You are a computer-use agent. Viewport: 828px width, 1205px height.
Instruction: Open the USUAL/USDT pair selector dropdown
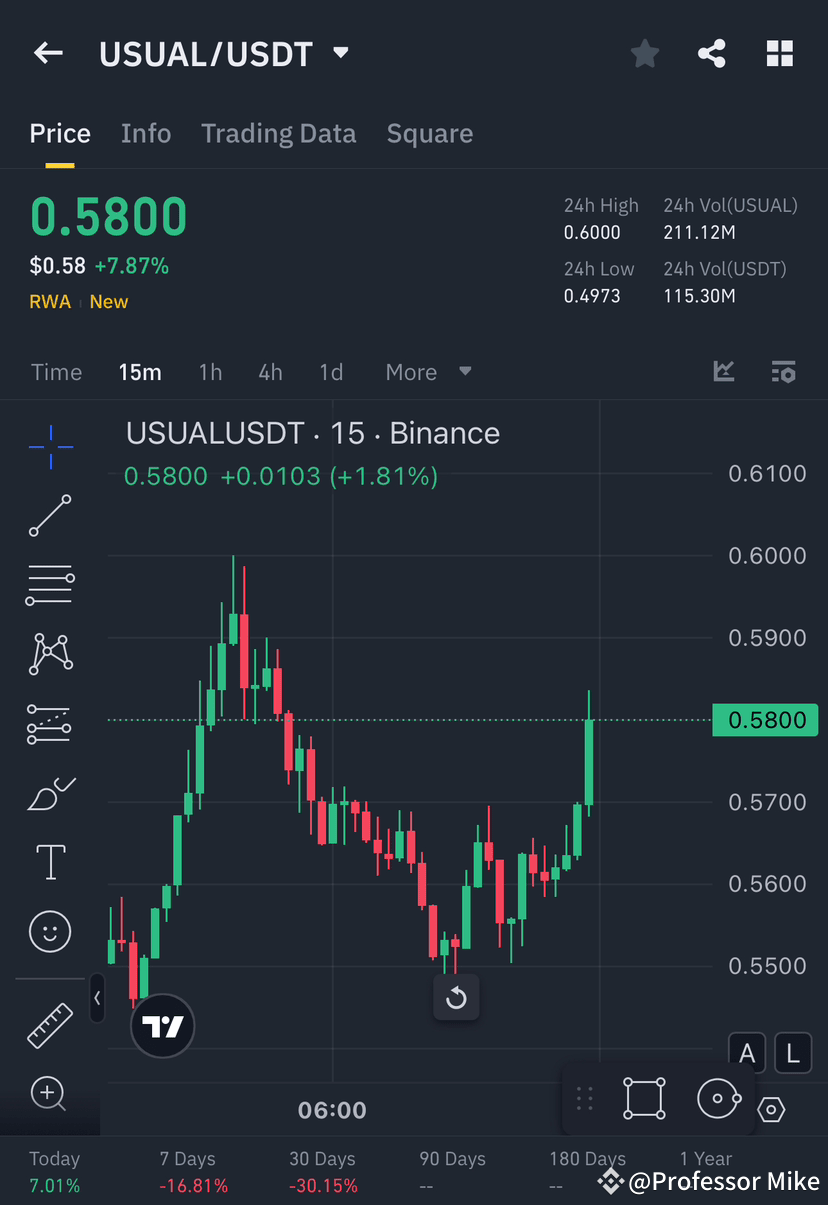point(340,55)
